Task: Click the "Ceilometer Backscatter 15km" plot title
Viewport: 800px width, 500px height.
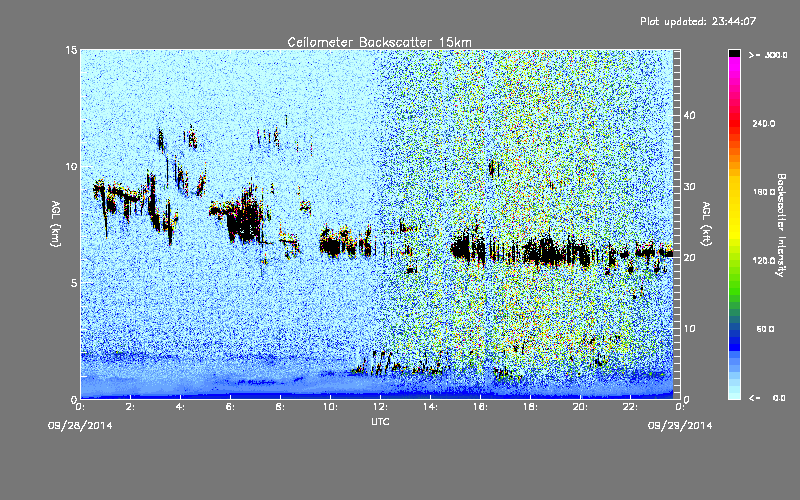Action: tap(379, 42)
